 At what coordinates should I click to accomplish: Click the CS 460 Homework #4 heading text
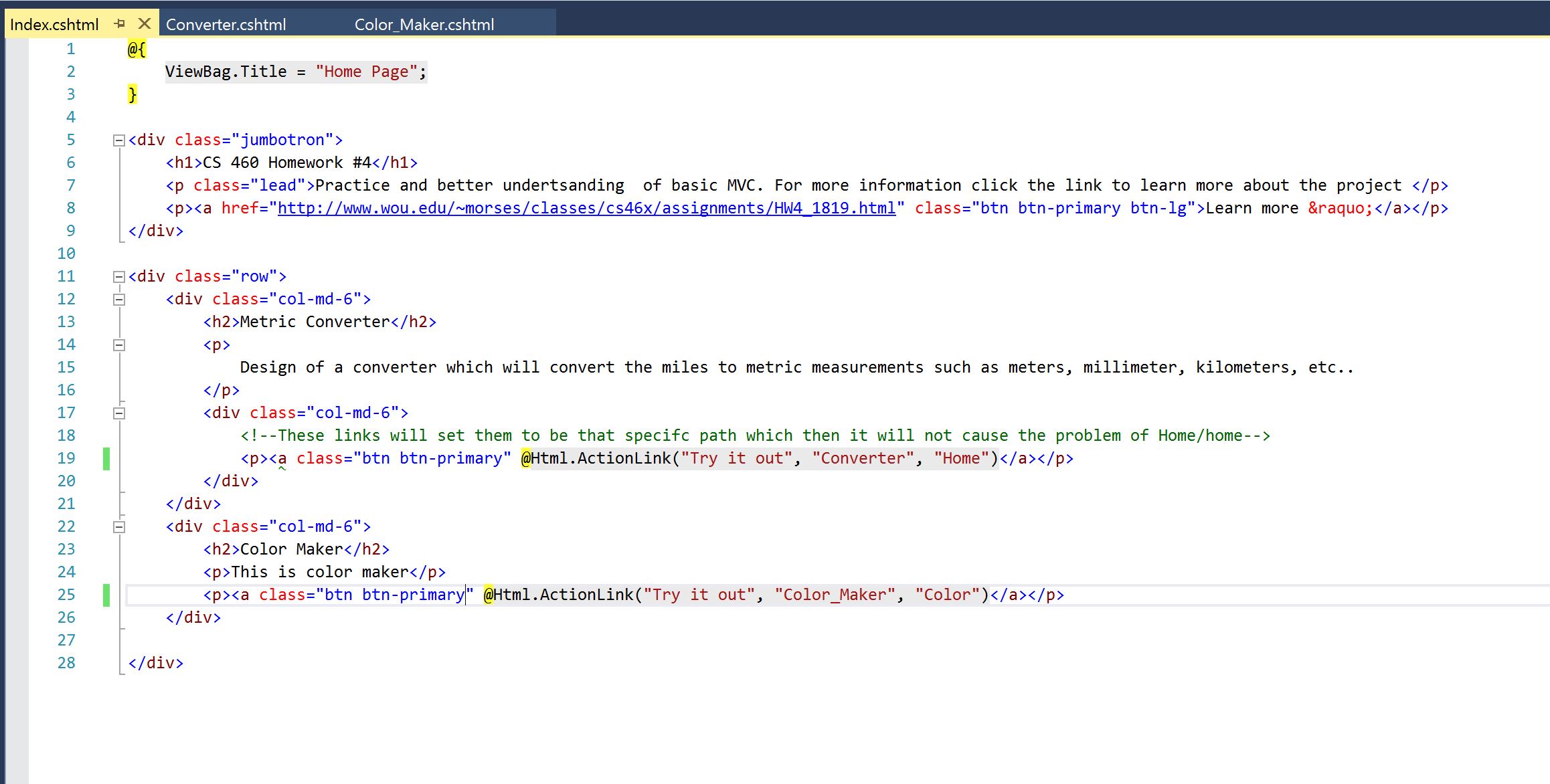(x=286, y=163)
